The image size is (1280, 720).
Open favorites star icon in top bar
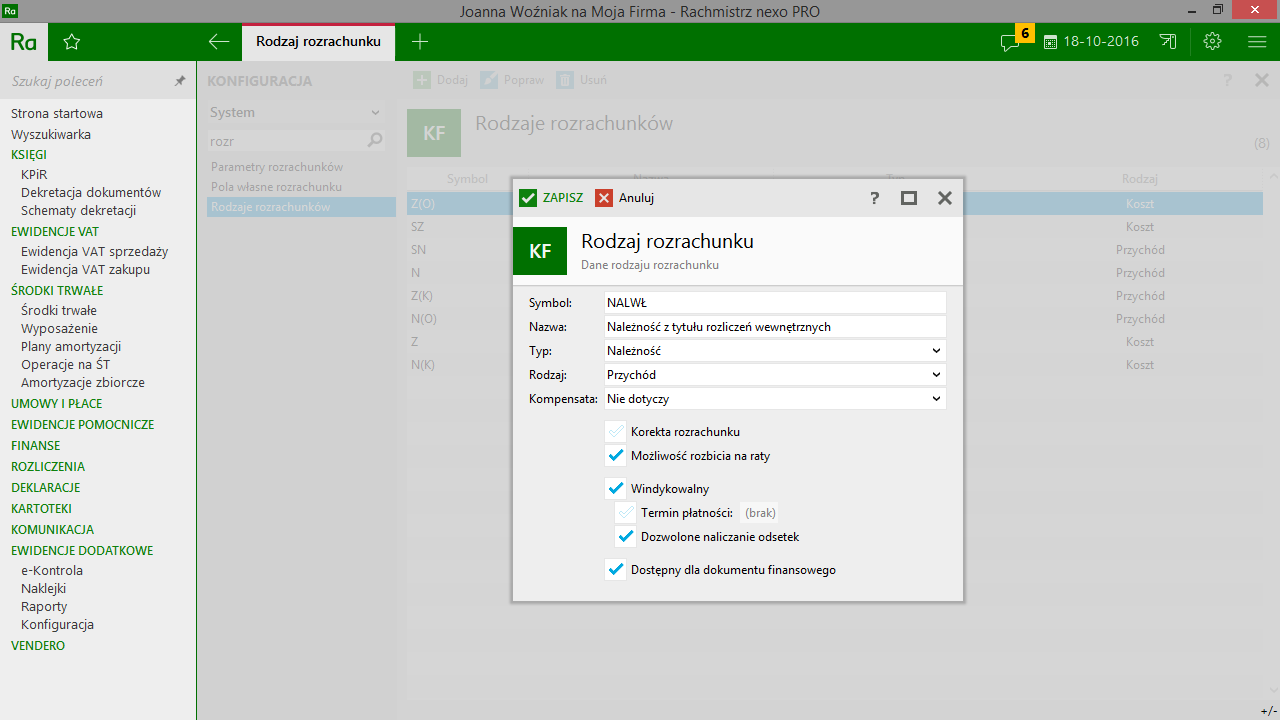click(x=71, y=42)
